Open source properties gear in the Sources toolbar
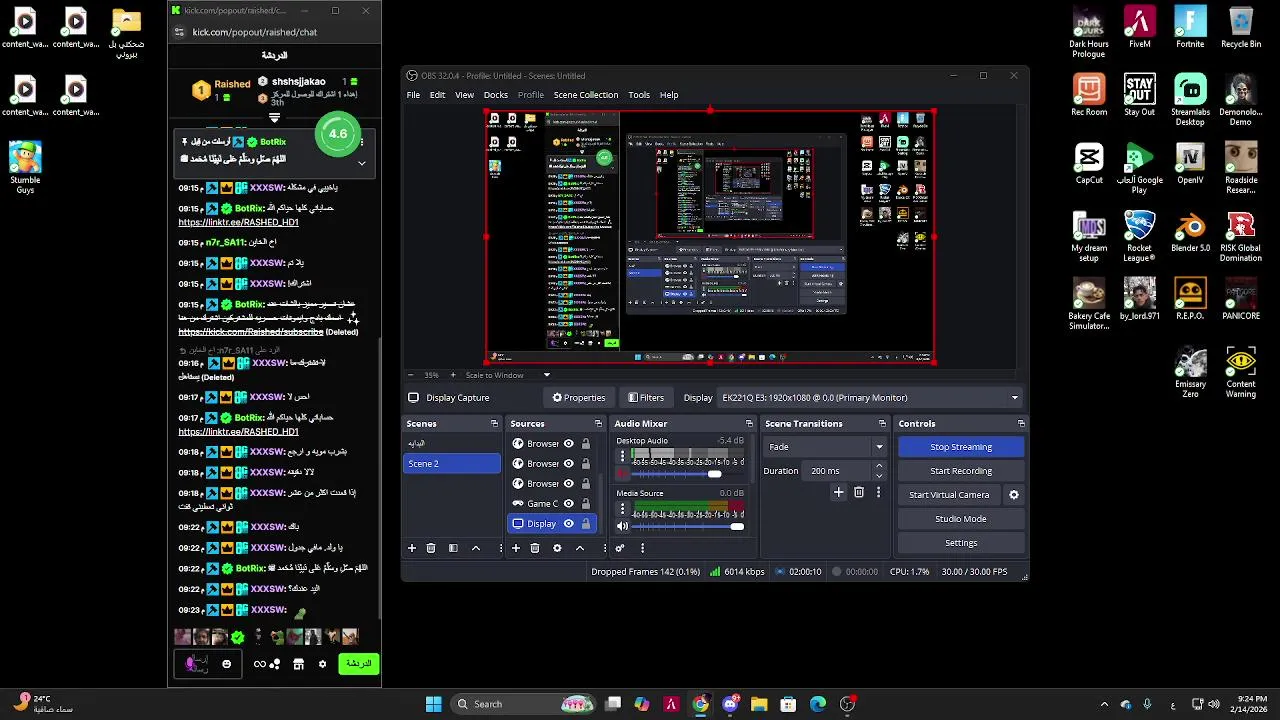 tap(557, 548)
